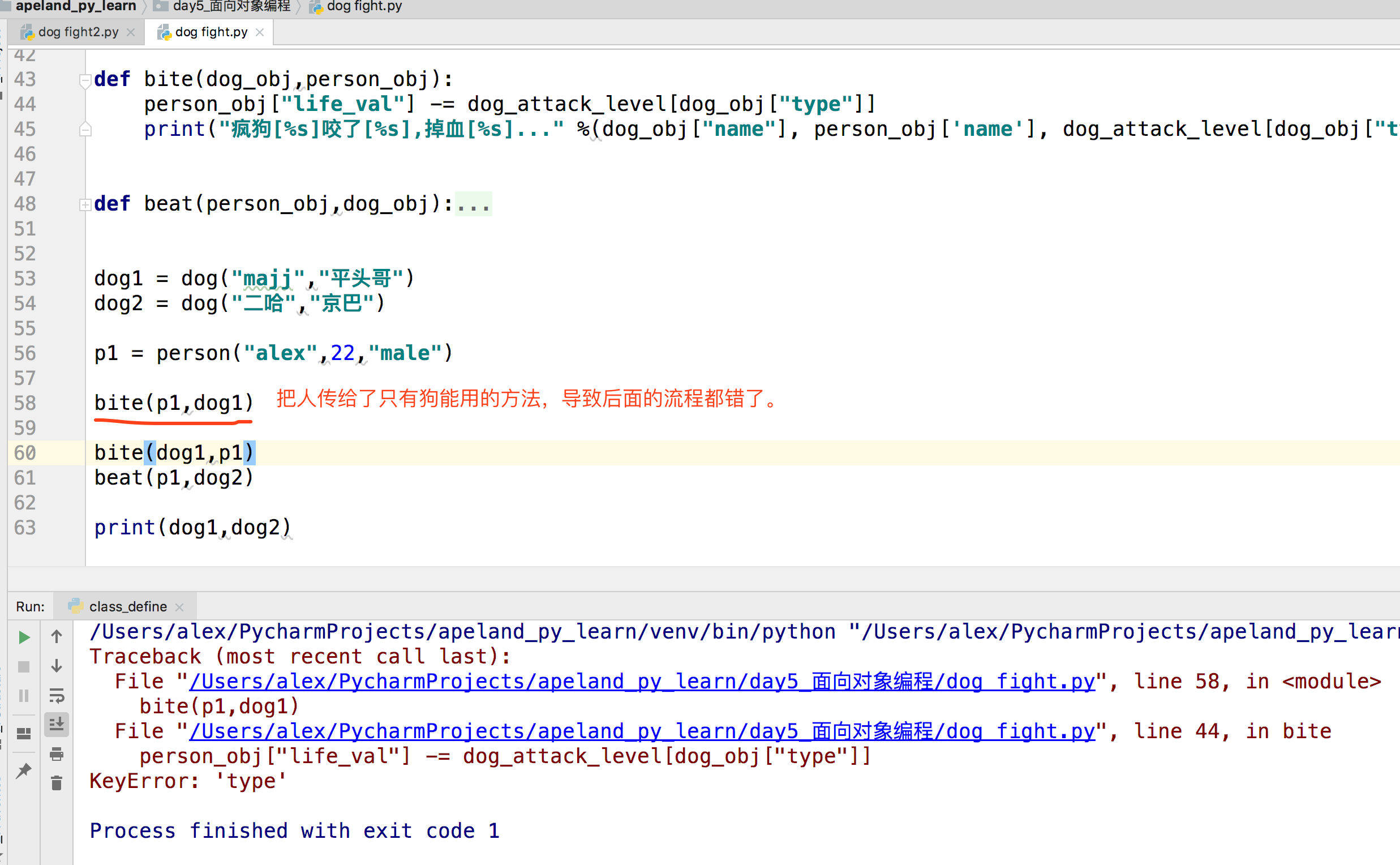Jump down the stack trace arrow

point(57,666)
